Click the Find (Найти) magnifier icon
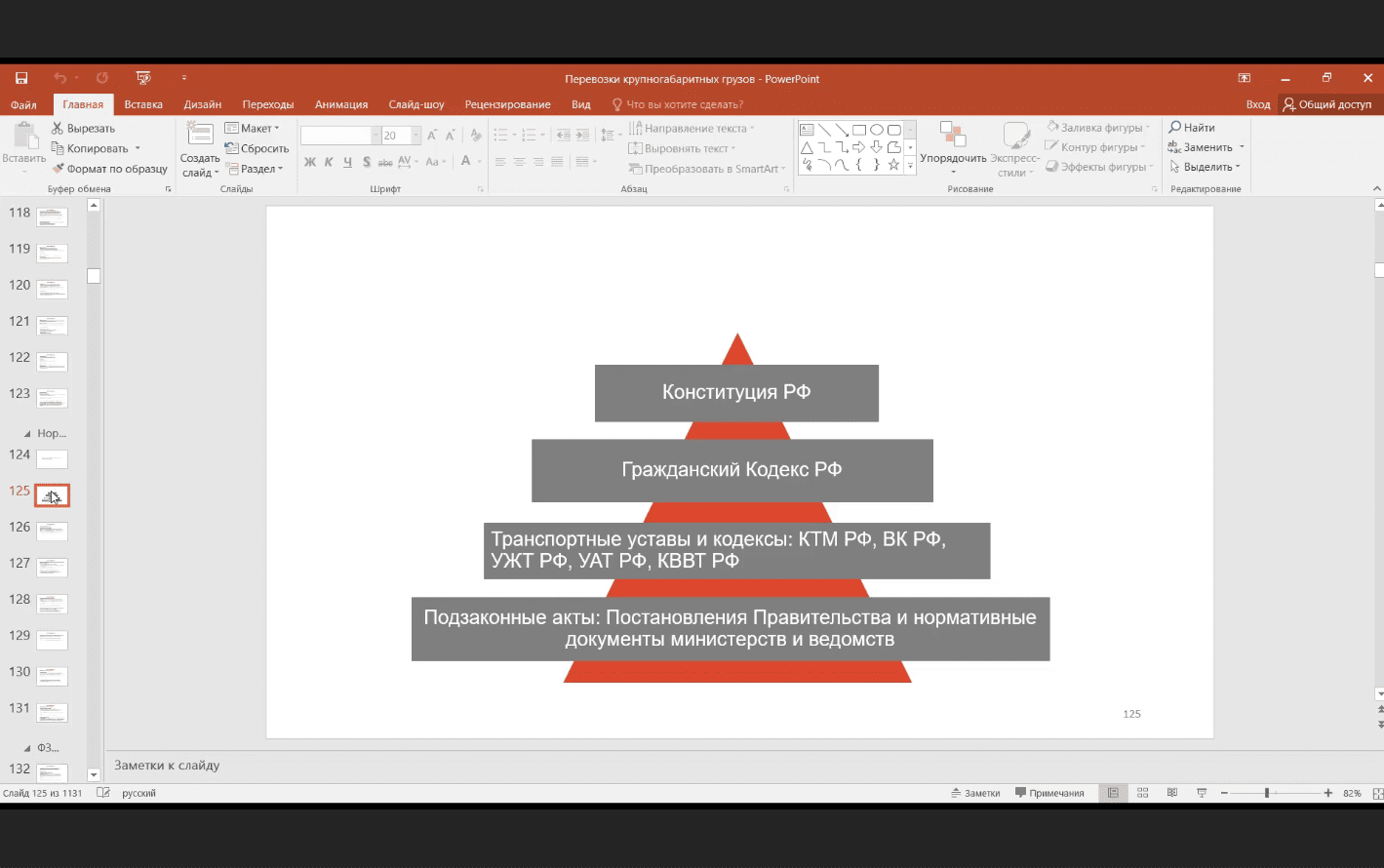The image size is (1384, 868). [1175, 128]
